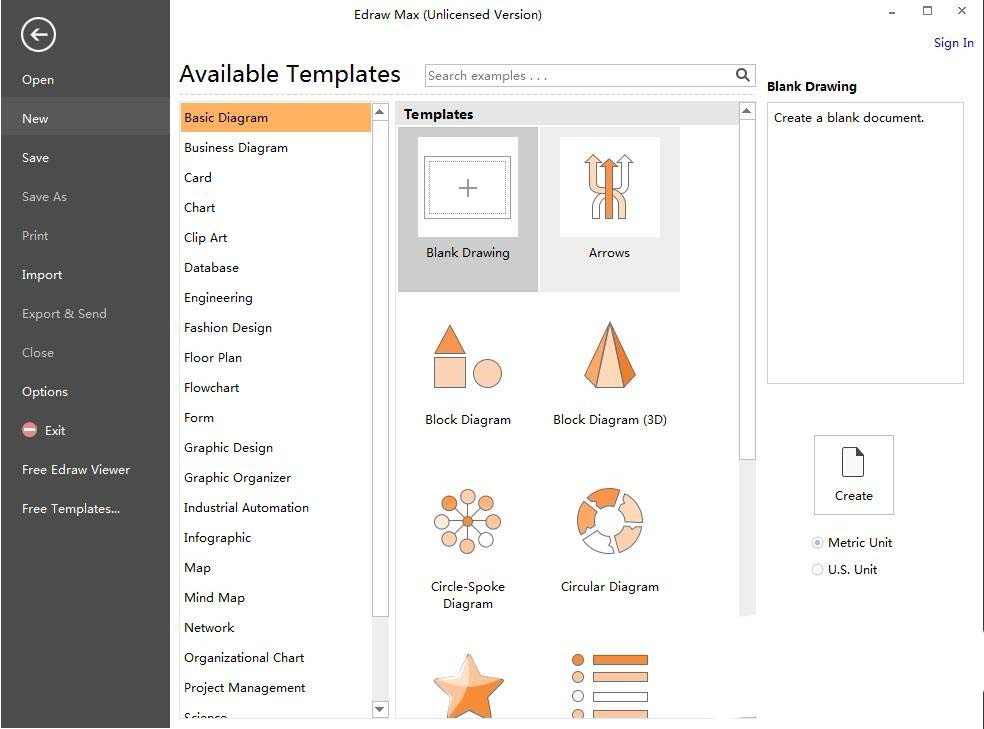
Task: Choose the Engineering category
Action: pyautogui.click(x=218, y=297)
